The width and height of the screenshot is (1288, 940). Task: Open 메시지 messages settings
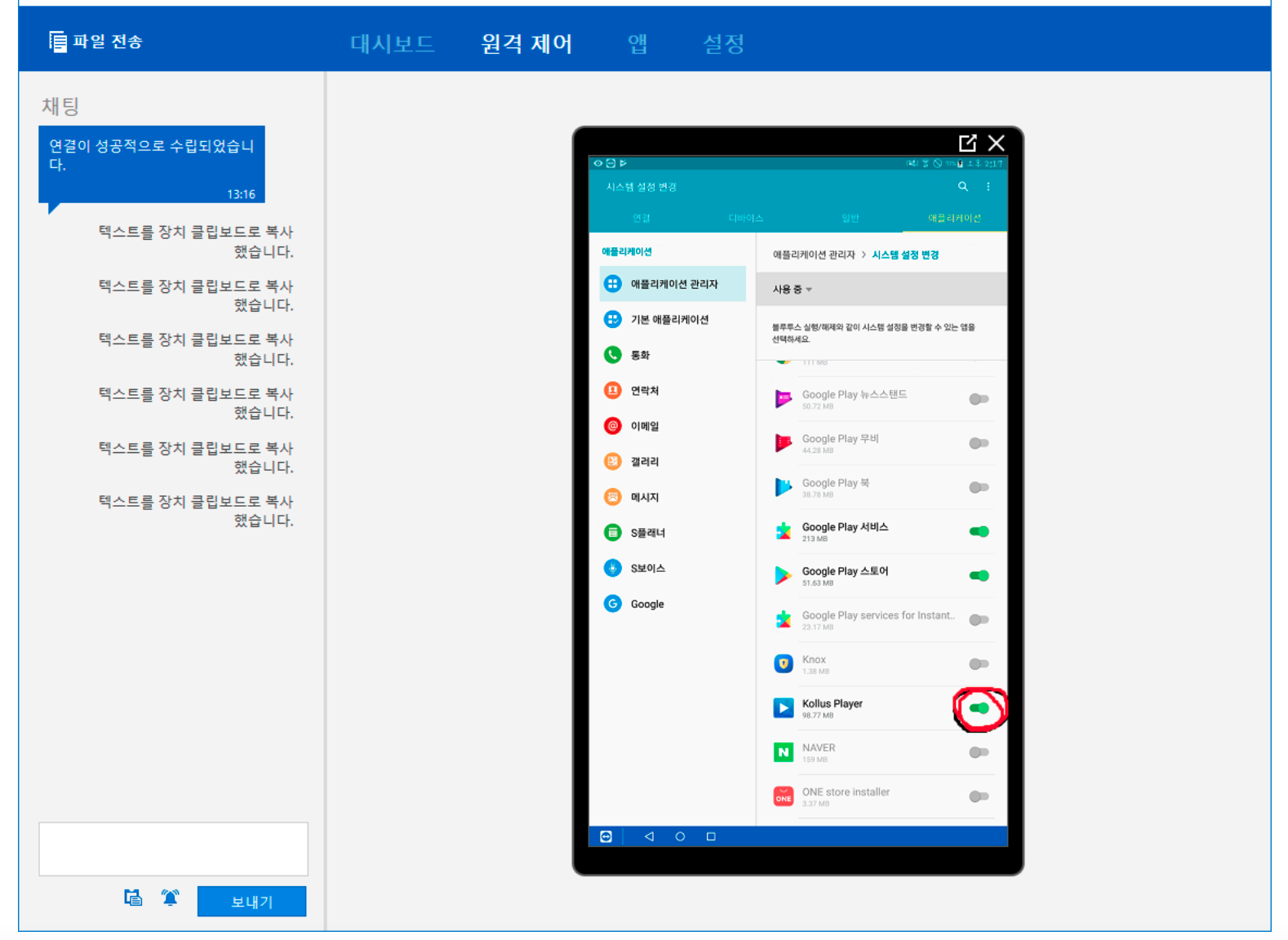[x=673, y=497]
